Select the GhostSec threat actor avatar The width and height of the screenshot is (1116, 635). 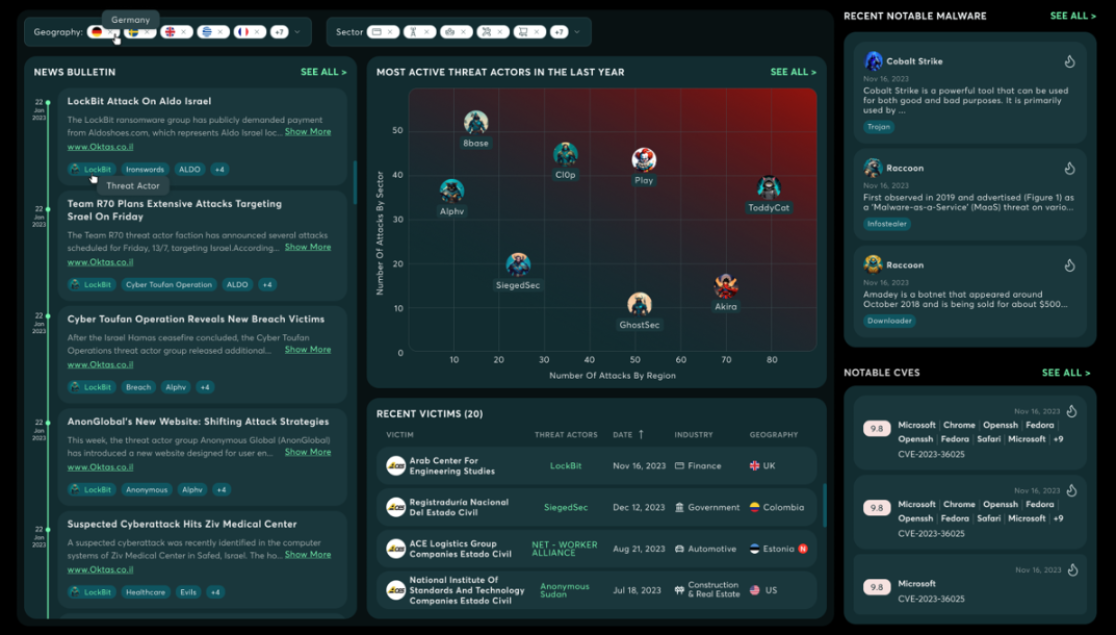639,304
